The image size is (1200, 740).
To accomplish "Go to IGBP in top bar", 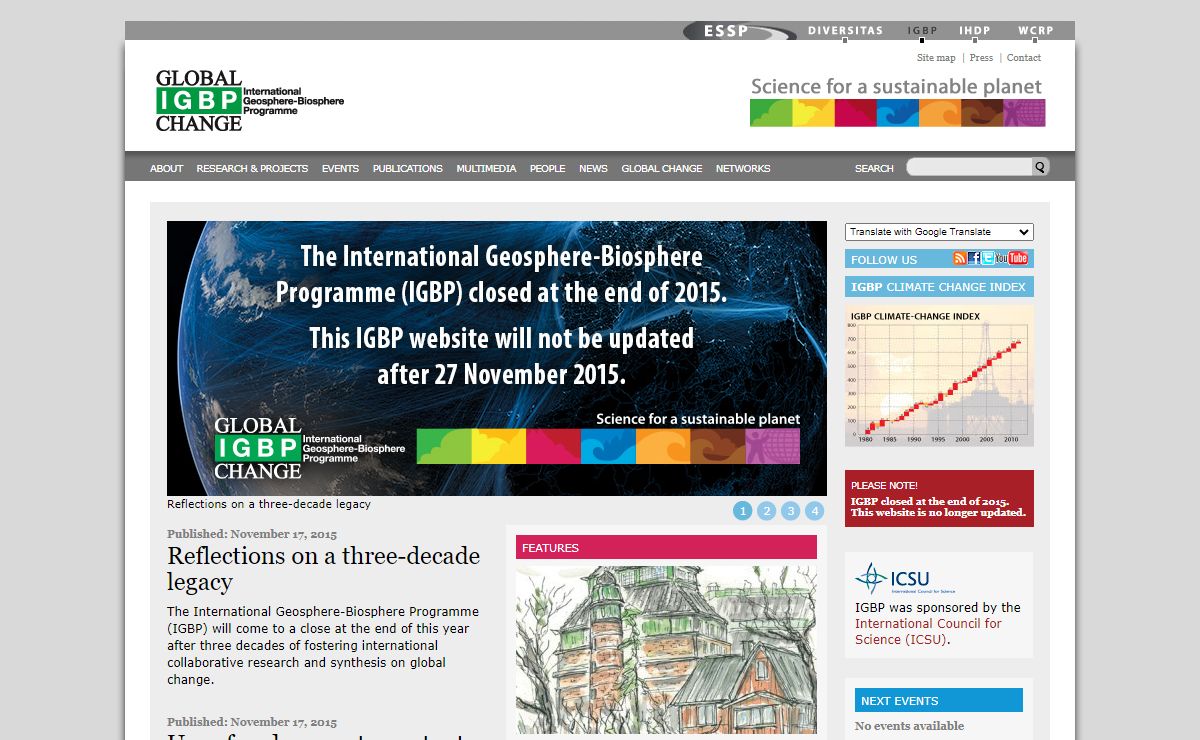I will pyautogui.click(x=922, y=31).
